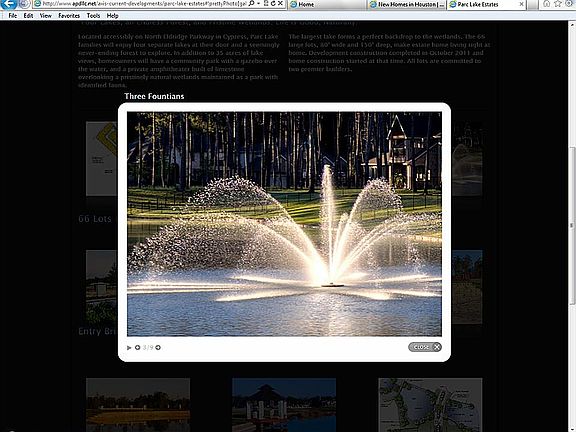
Task: Open the gazebo thumbnail at bottom
Action: pyautogui.click(x=284, y=405)
